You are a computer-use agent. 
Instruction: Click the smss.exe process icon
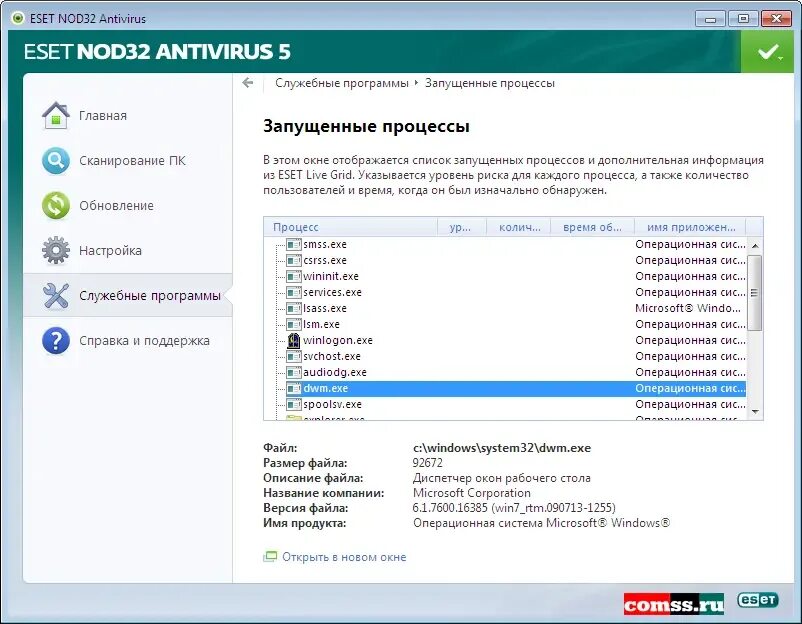pyautogui.click(x=294, y=244)
